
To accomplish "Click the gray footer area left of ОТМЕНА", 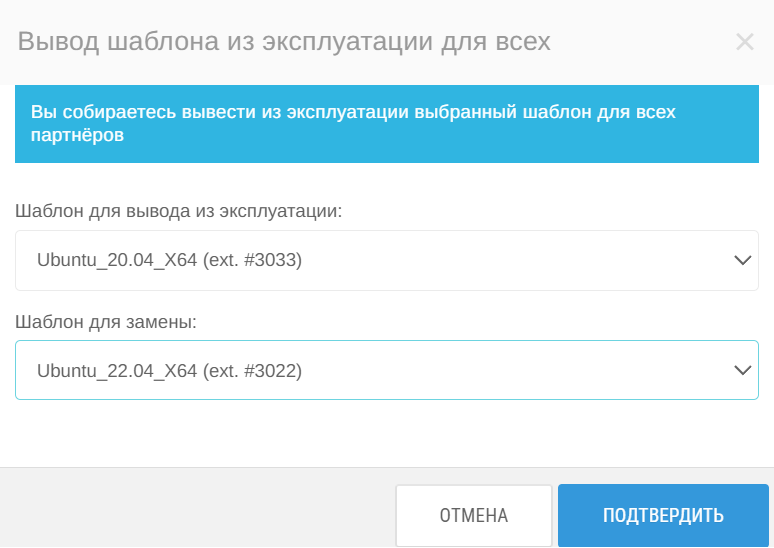I will (197, 509).
